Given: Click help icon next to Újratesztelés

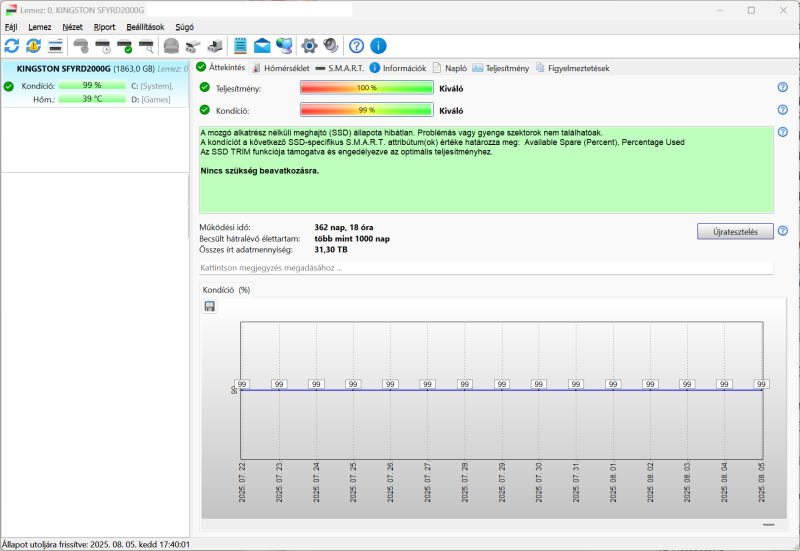Looking at the screenshot, I should [783, 231].
